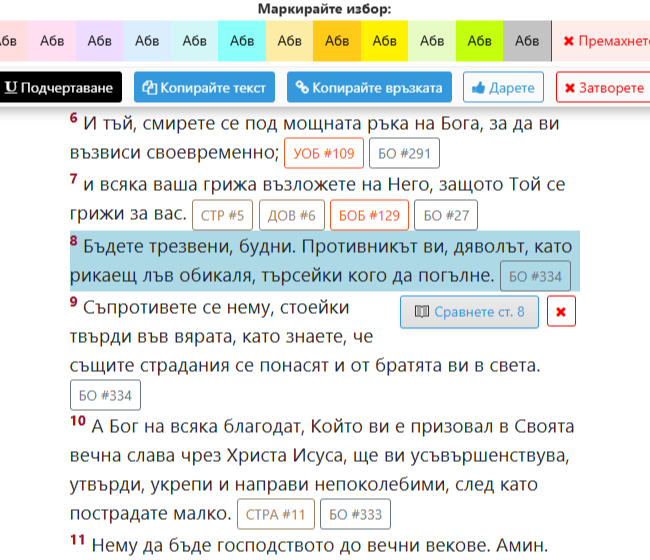This screenshot has width=650, height=560.
Task: Select verse 10 text
Action: (322, 470)
